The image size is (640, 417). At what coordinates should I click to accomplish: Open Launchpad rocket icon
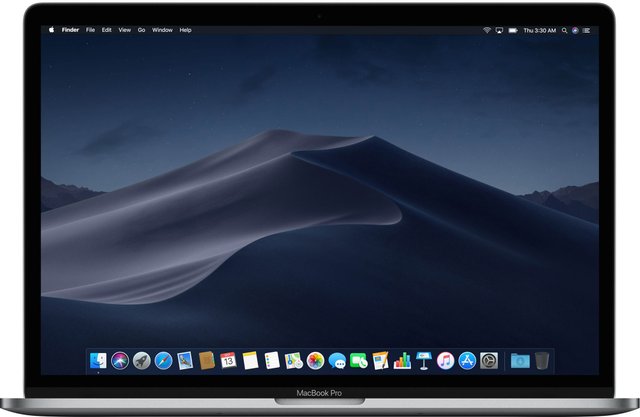[x=141, y=360]
